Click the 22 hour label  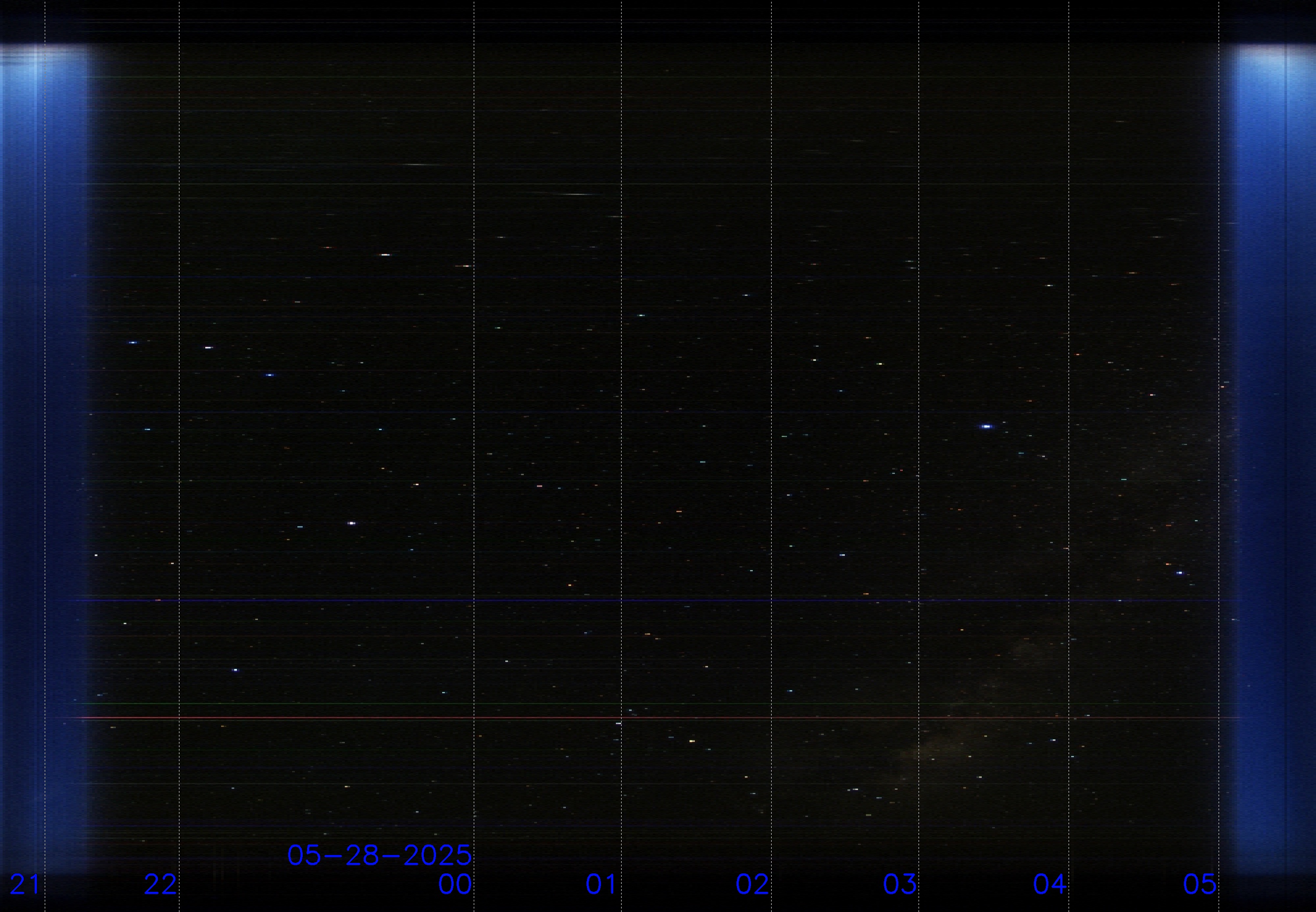[161, 884]
